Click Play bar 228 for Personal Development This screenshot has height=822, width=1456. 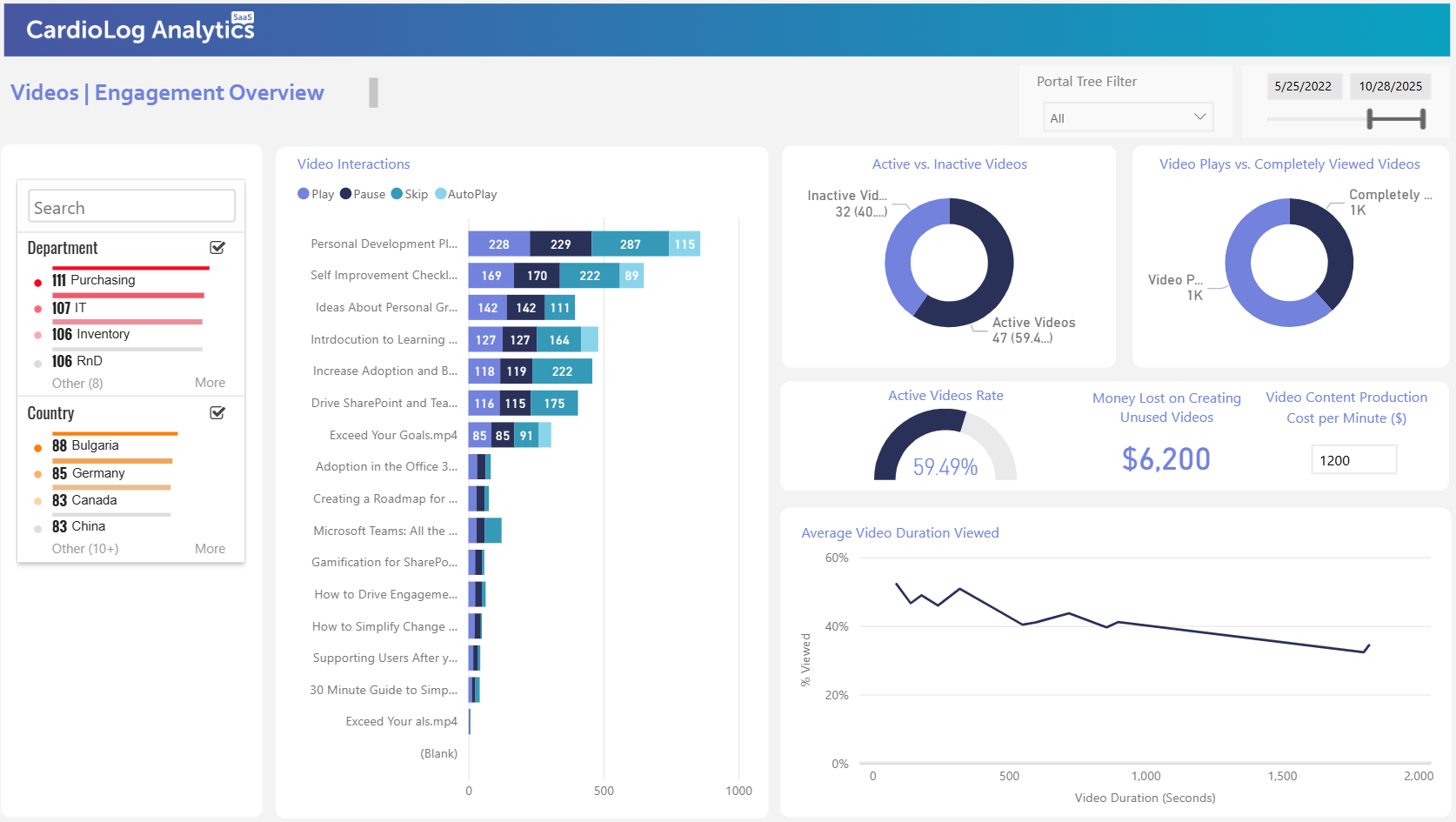499,244
